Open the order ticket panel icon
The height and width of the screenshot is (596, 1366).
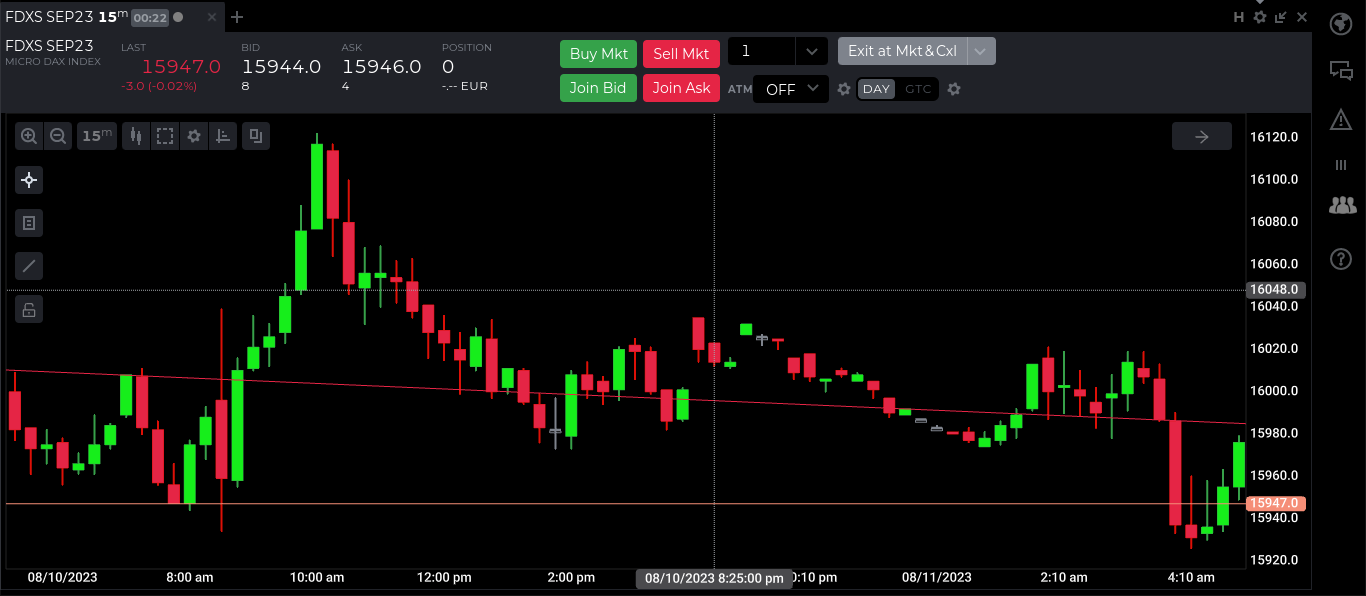[x=29, y=223]
